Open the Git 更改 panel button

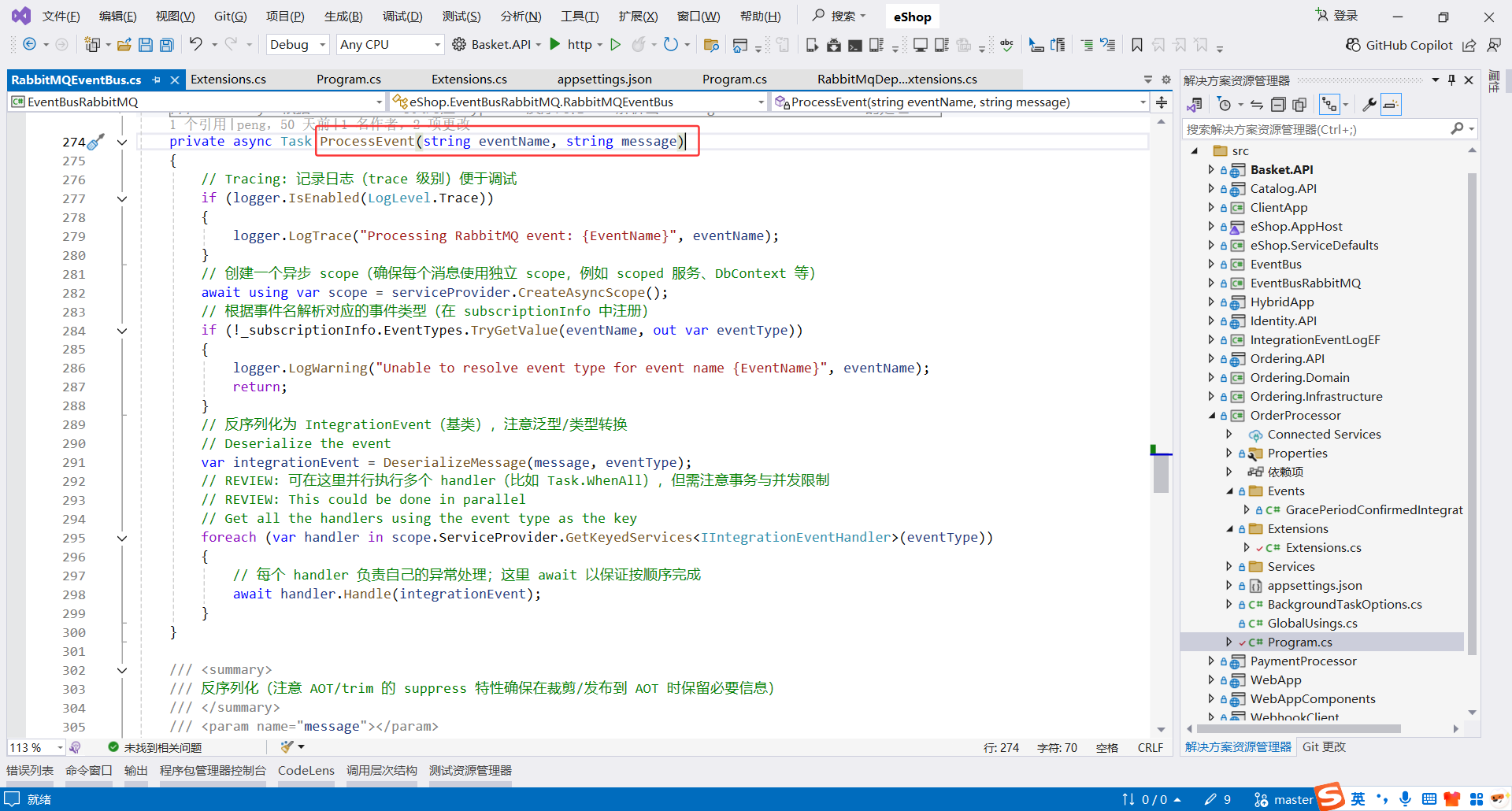1324,746
